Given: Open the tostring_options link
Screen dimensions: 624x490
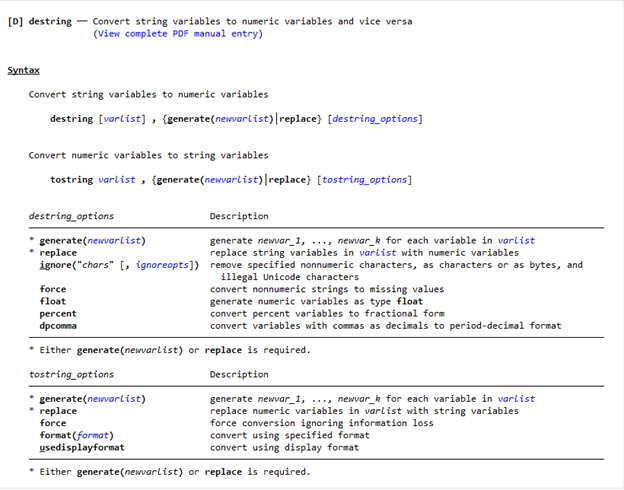Looking at the screenshot, I should click(x=364, y=180).
